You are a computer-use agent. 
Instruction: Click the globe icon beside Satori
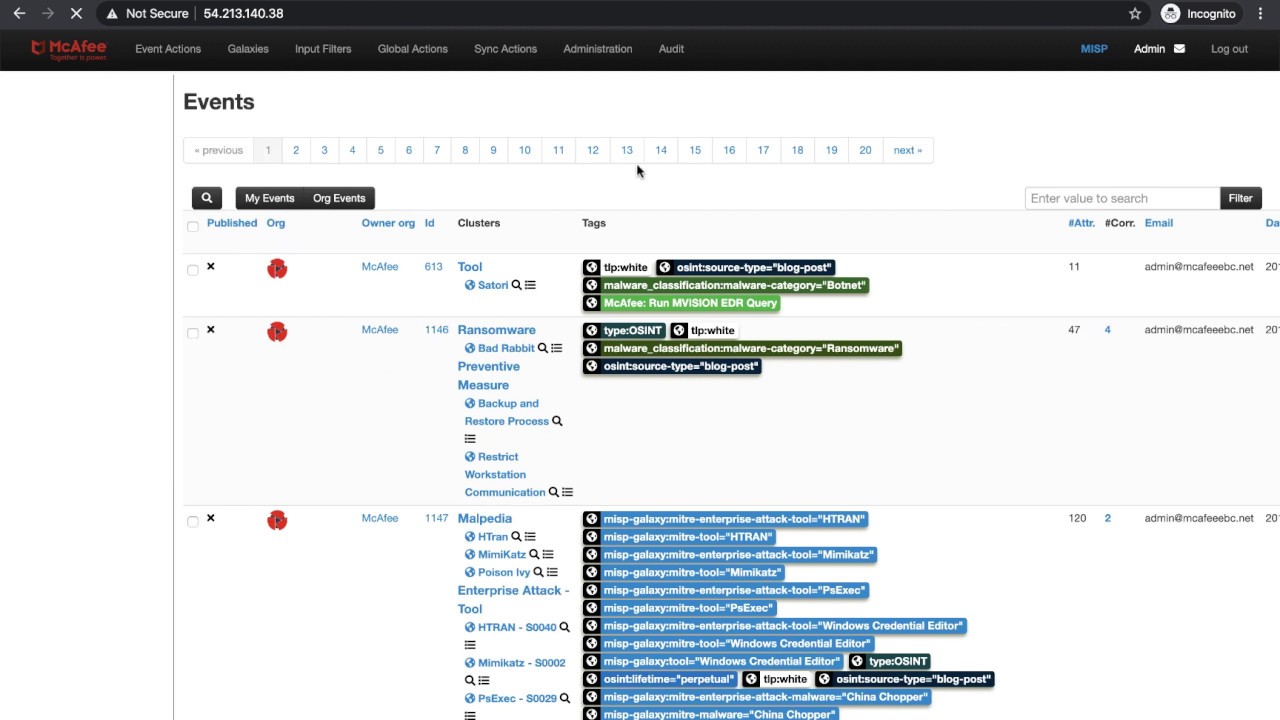(470, 285)
